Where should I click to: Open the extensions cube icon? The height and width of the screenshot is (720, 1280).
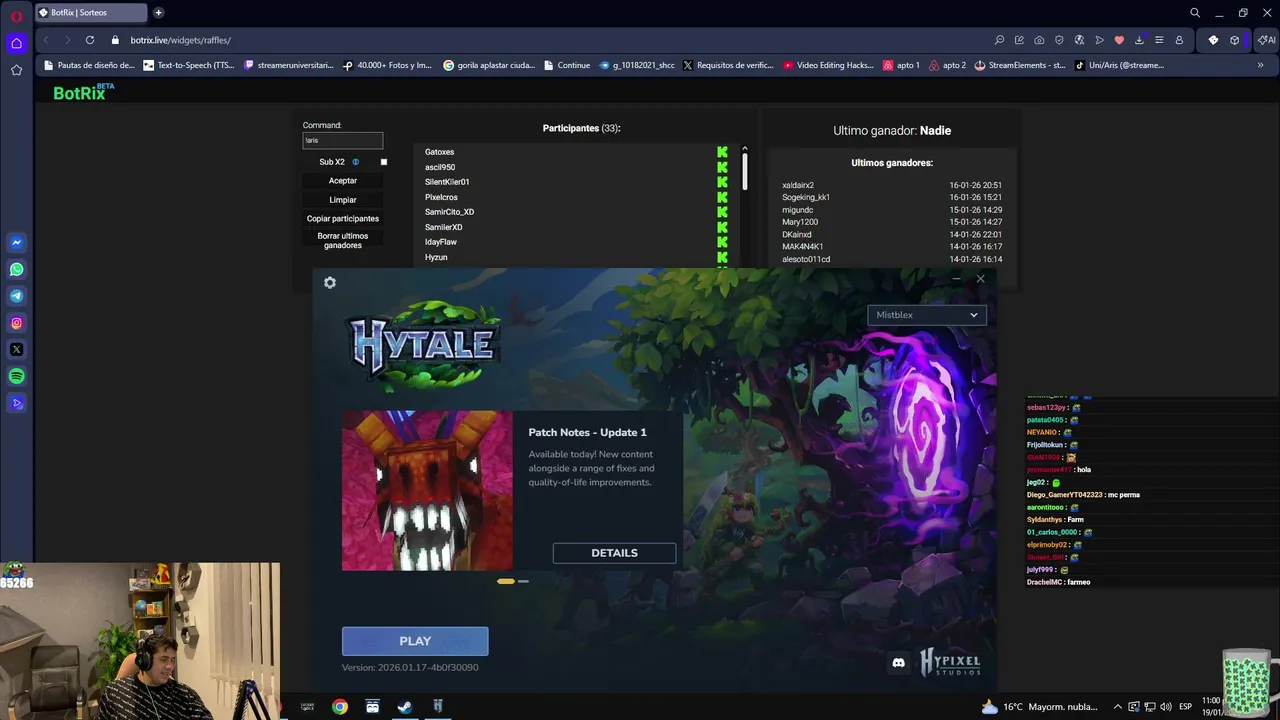1235,40
